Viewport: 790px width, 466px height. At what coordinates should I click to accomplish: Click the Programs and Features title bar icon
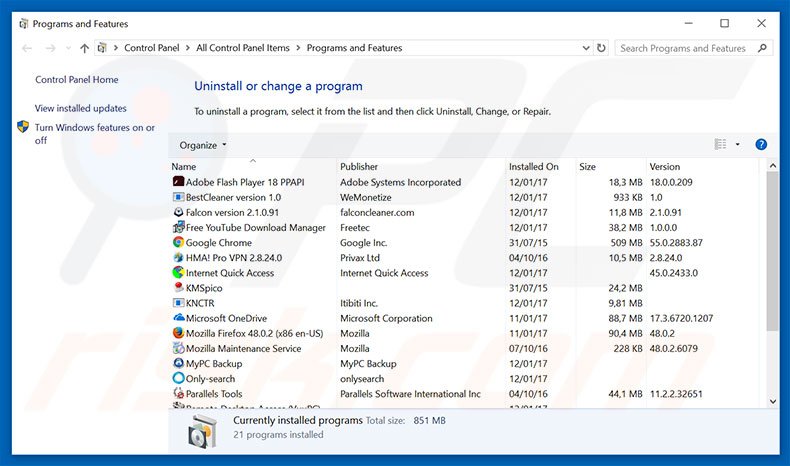(24, 24)
